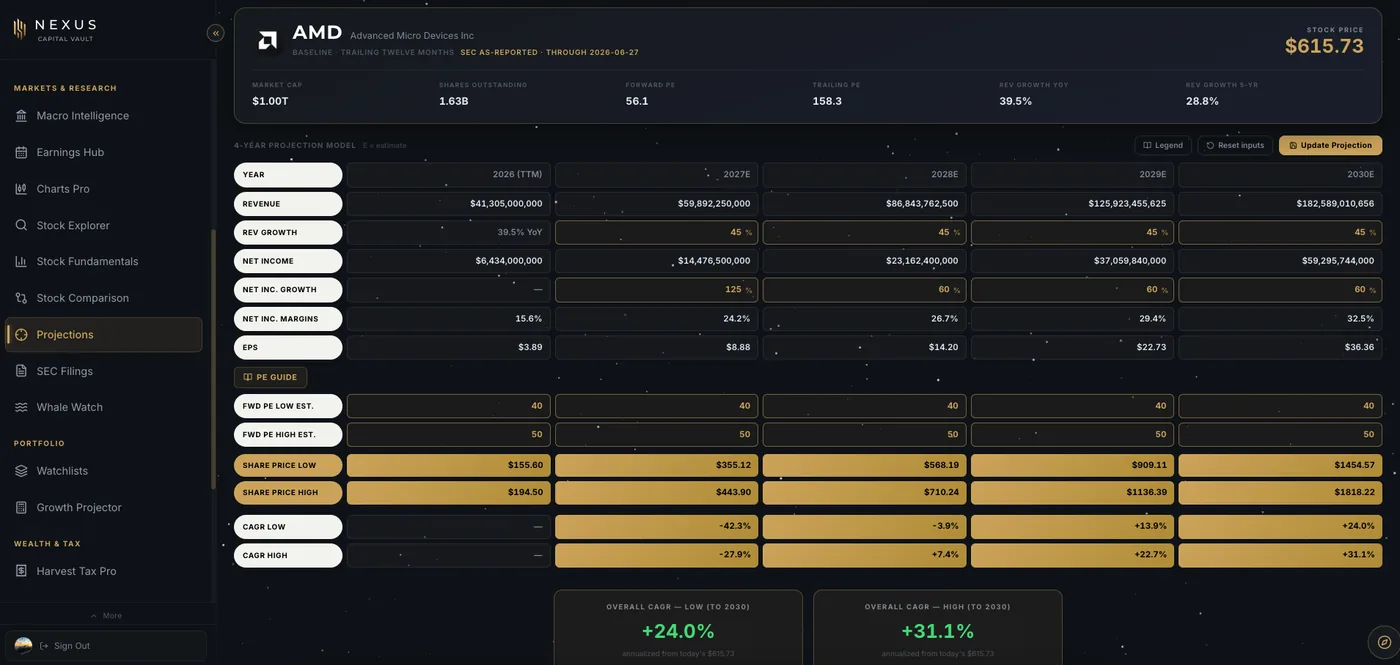Collapse the sidebar with double-chevron button
This screenshot has width=1400, height=665.
(216, 33)
